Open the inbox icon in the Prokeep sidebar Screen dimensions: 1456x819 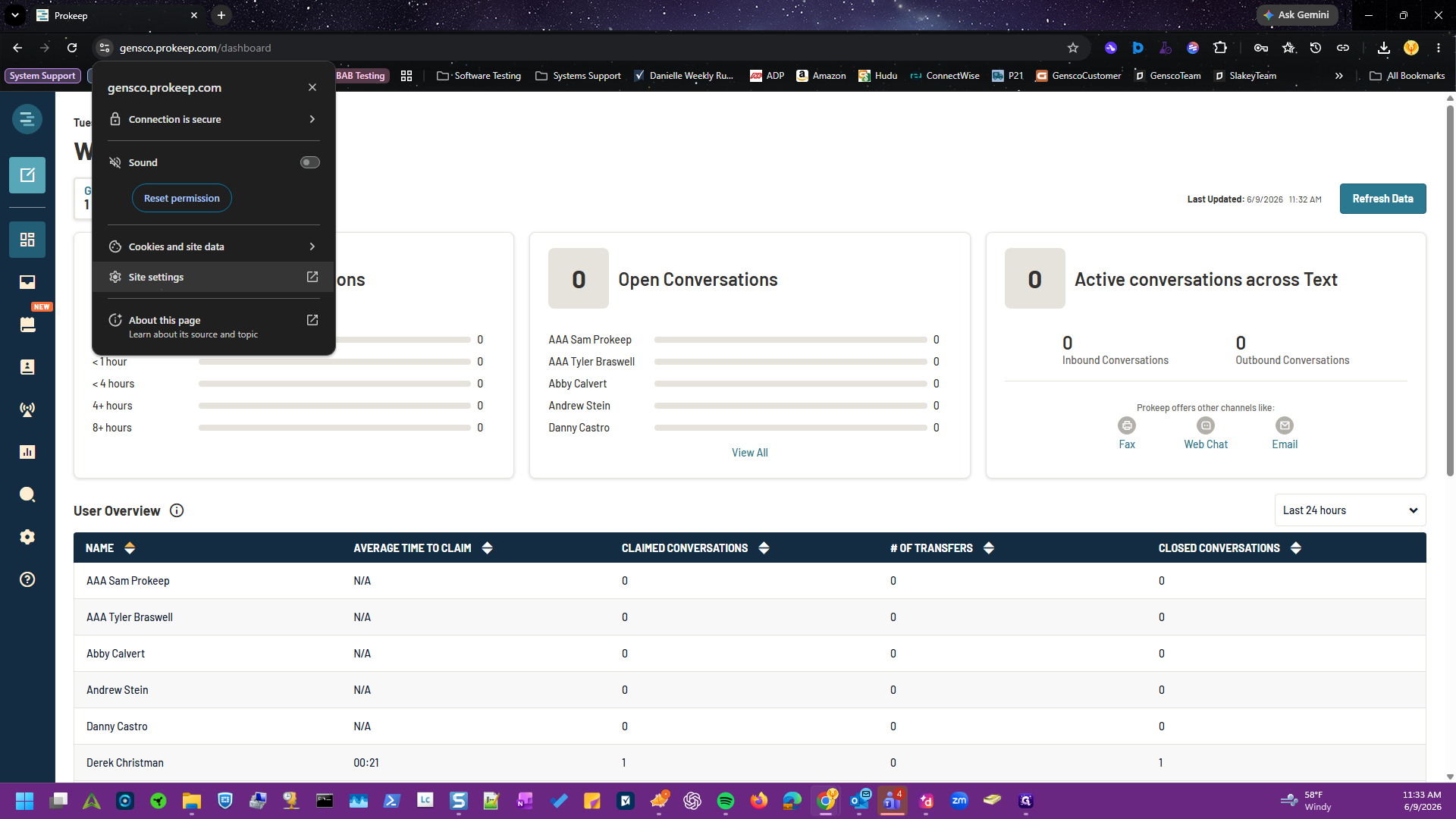click(x=27, y=282)
